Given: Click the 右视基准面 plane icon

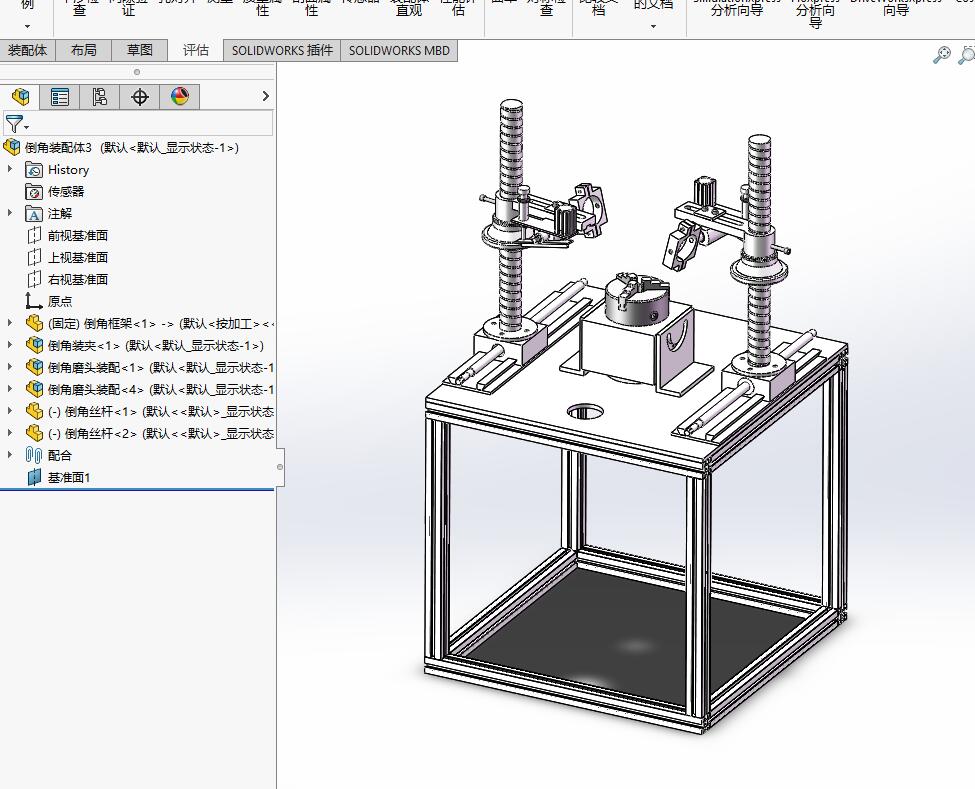Looking at the screenshot, I should tap(34, 280).
